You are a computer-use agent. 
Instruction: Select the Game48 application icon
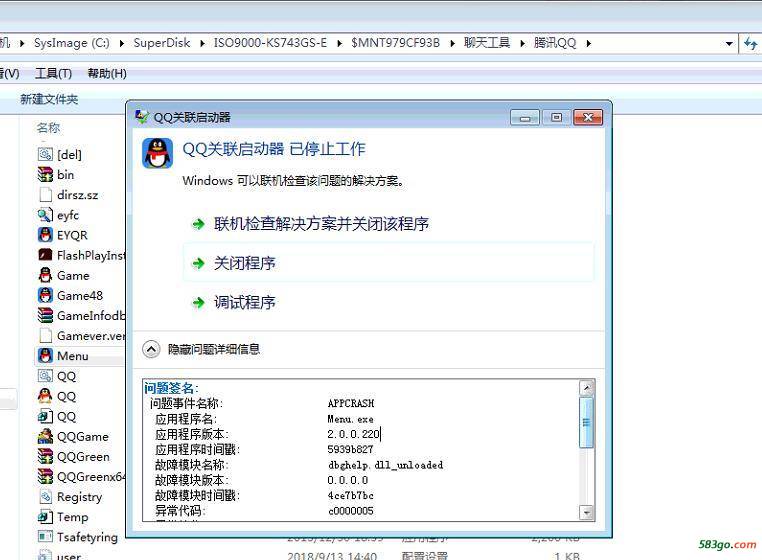pos(45,295)
